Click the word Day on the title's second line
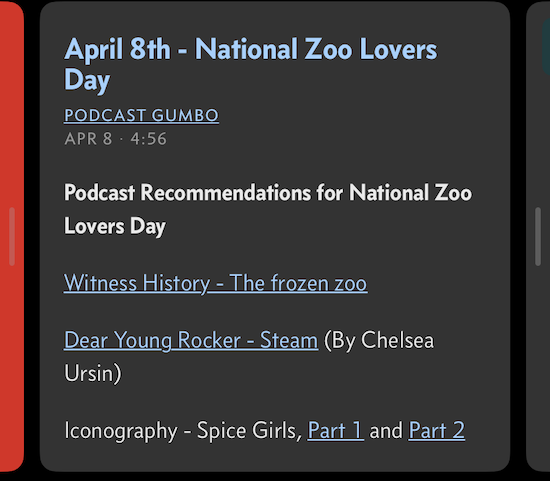The image size is (550, 481). click(x=87, y=80)
